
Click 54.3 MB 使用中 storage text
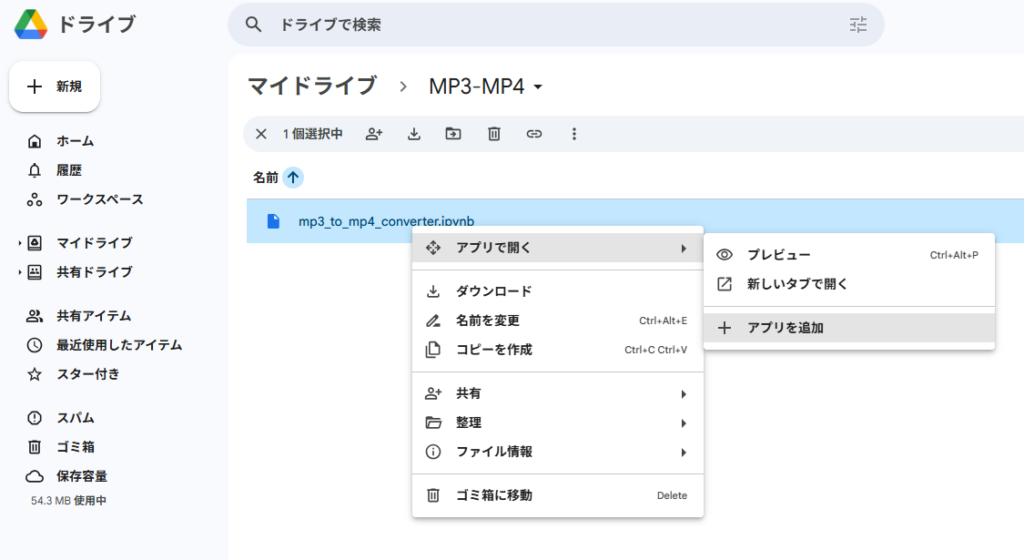69,501
